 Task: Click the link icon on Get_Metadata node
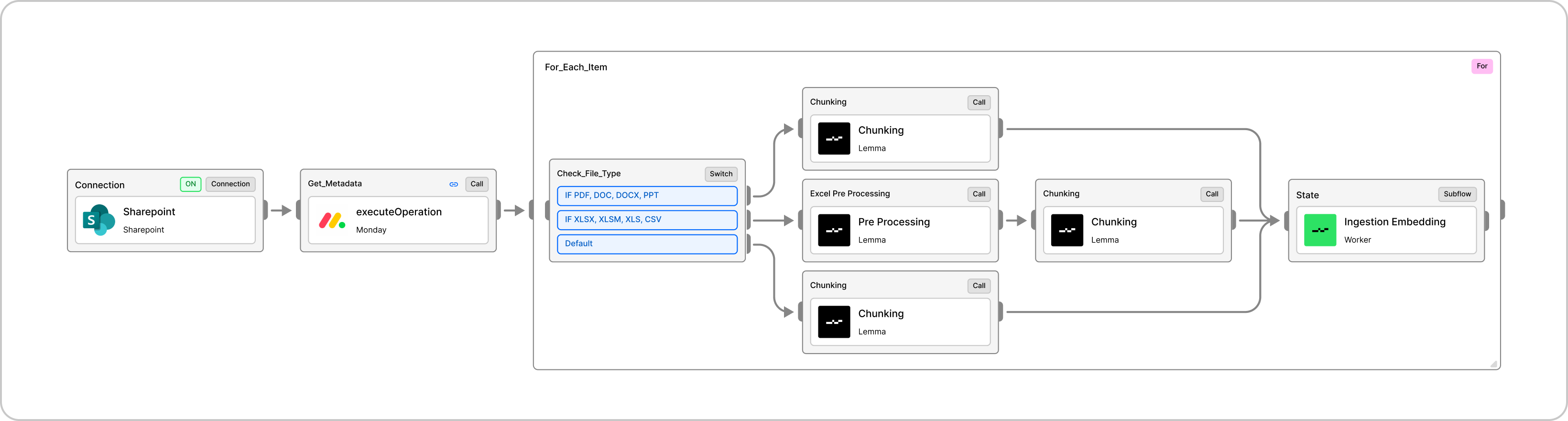tap(454, 184)
